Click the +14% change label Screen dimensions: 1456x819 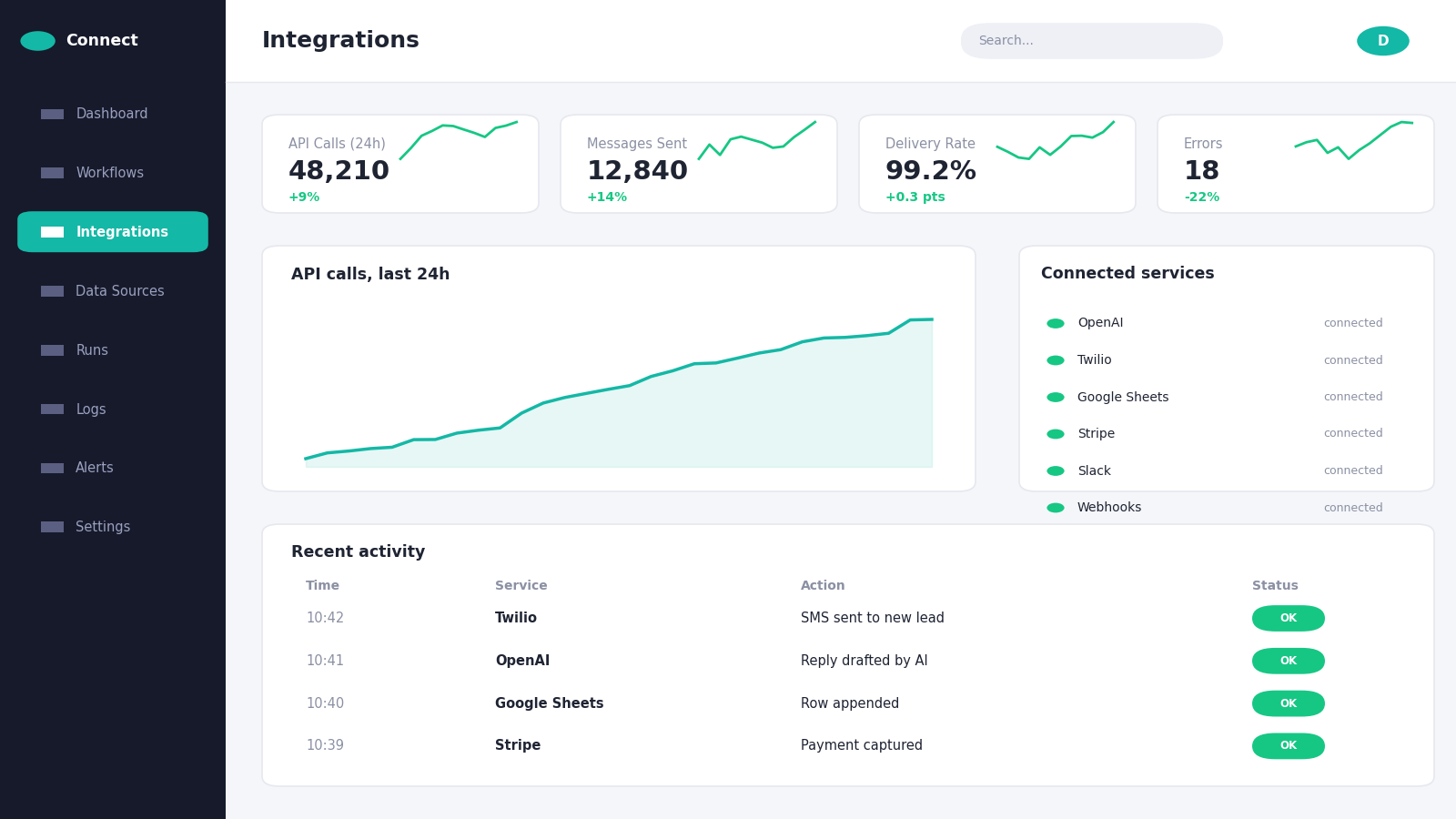(x=607, y=197)
